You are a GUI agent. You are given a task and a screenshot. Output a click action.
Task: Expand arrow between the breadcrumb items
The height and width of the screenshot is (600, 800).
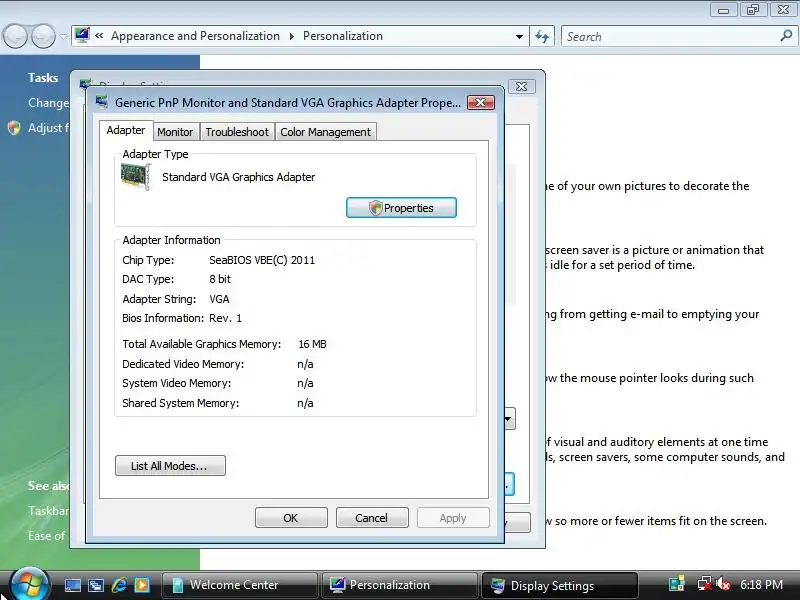[291, 36]
